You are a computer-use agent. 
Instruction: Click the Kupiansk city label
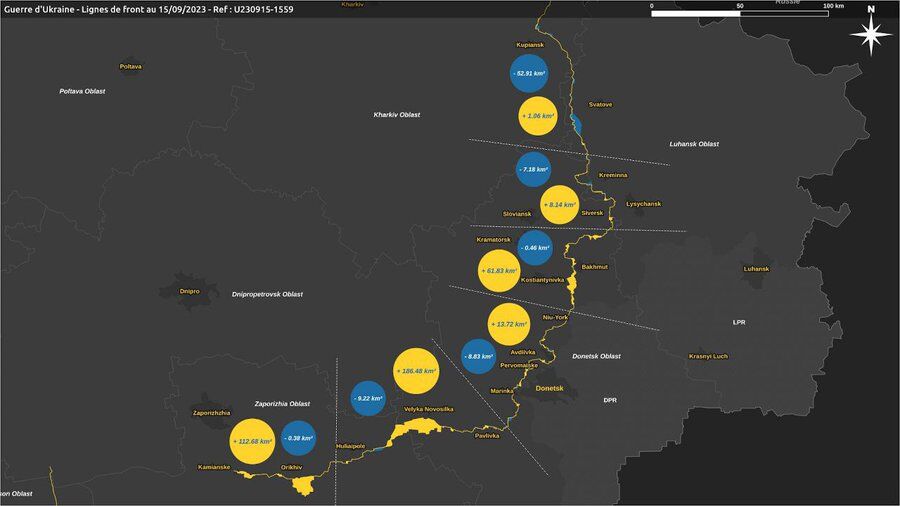(529, 45)
